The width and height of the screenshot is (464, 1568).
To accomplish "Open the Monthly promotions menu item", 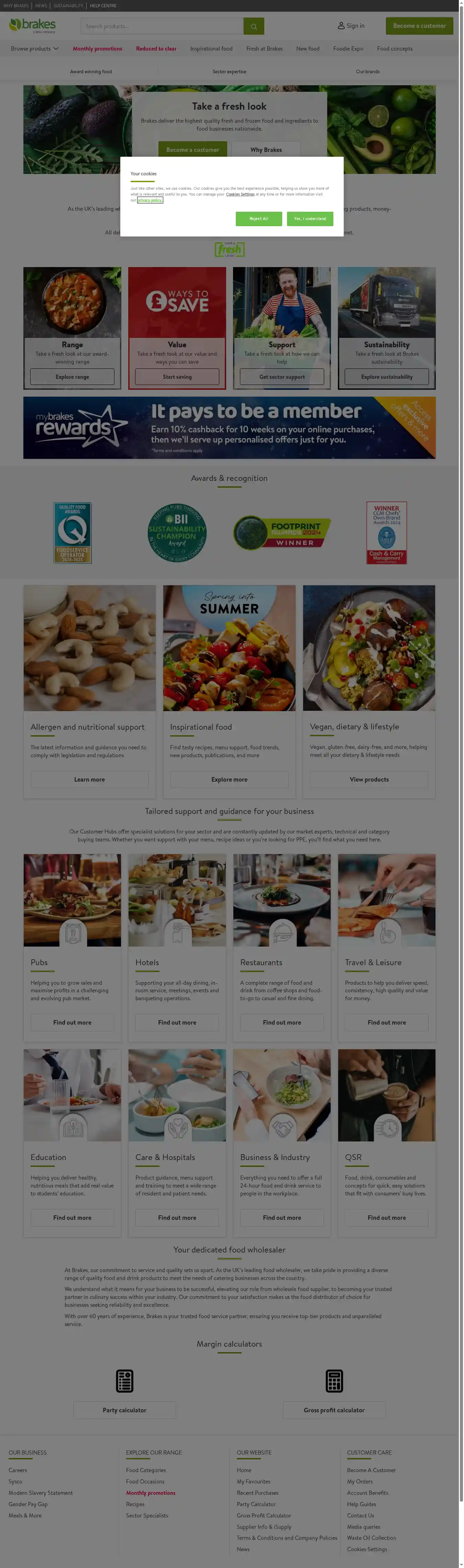I will (97, 49).
